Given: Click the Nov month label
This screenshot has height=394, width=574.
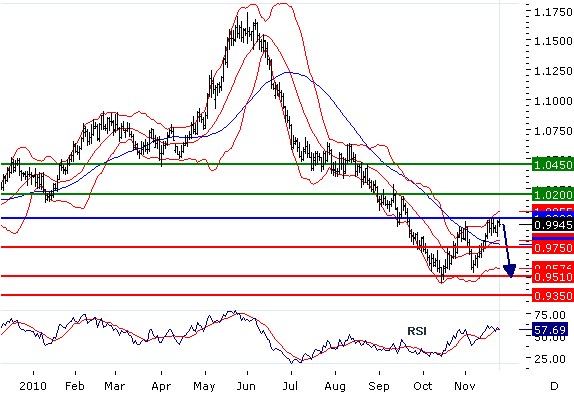Looking at the screenshot, I should click(x=465, y=386).
